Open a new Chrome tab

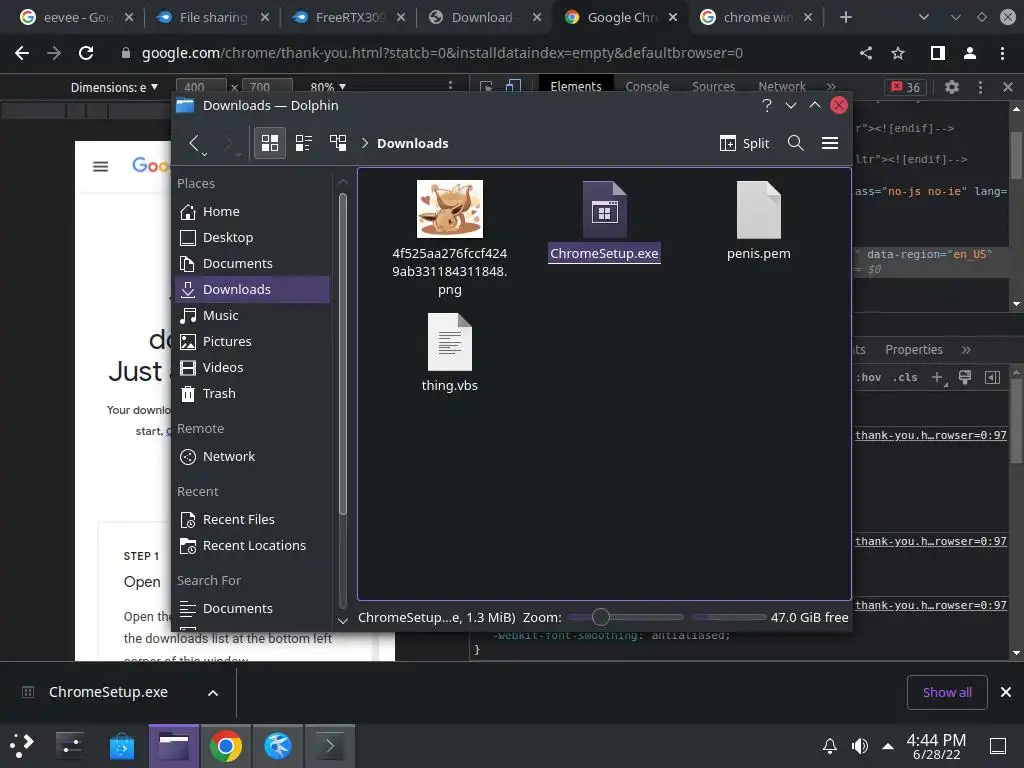click(846, 17)
